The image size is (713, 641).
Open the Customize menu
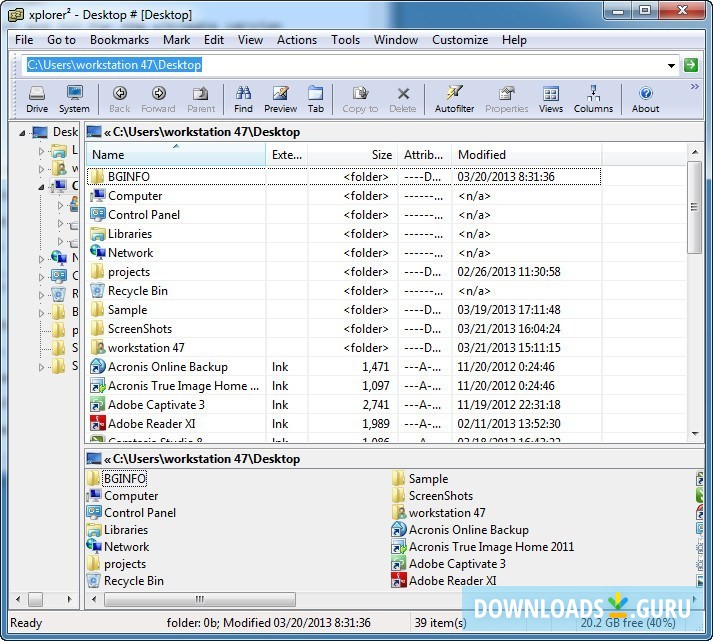click(x=460, y=40)
